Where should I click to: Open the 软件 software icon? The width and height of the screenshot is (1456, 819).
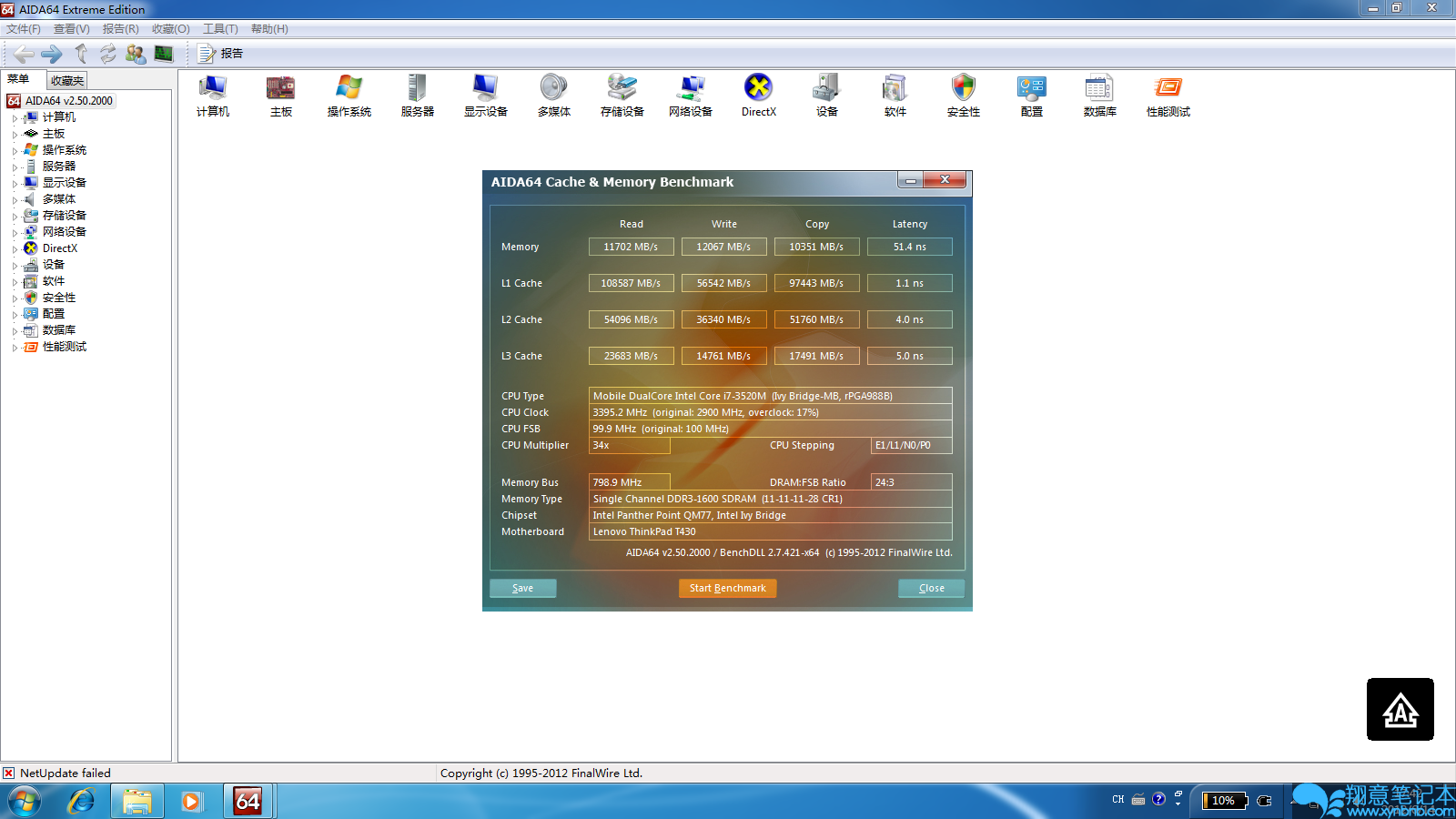895,96
